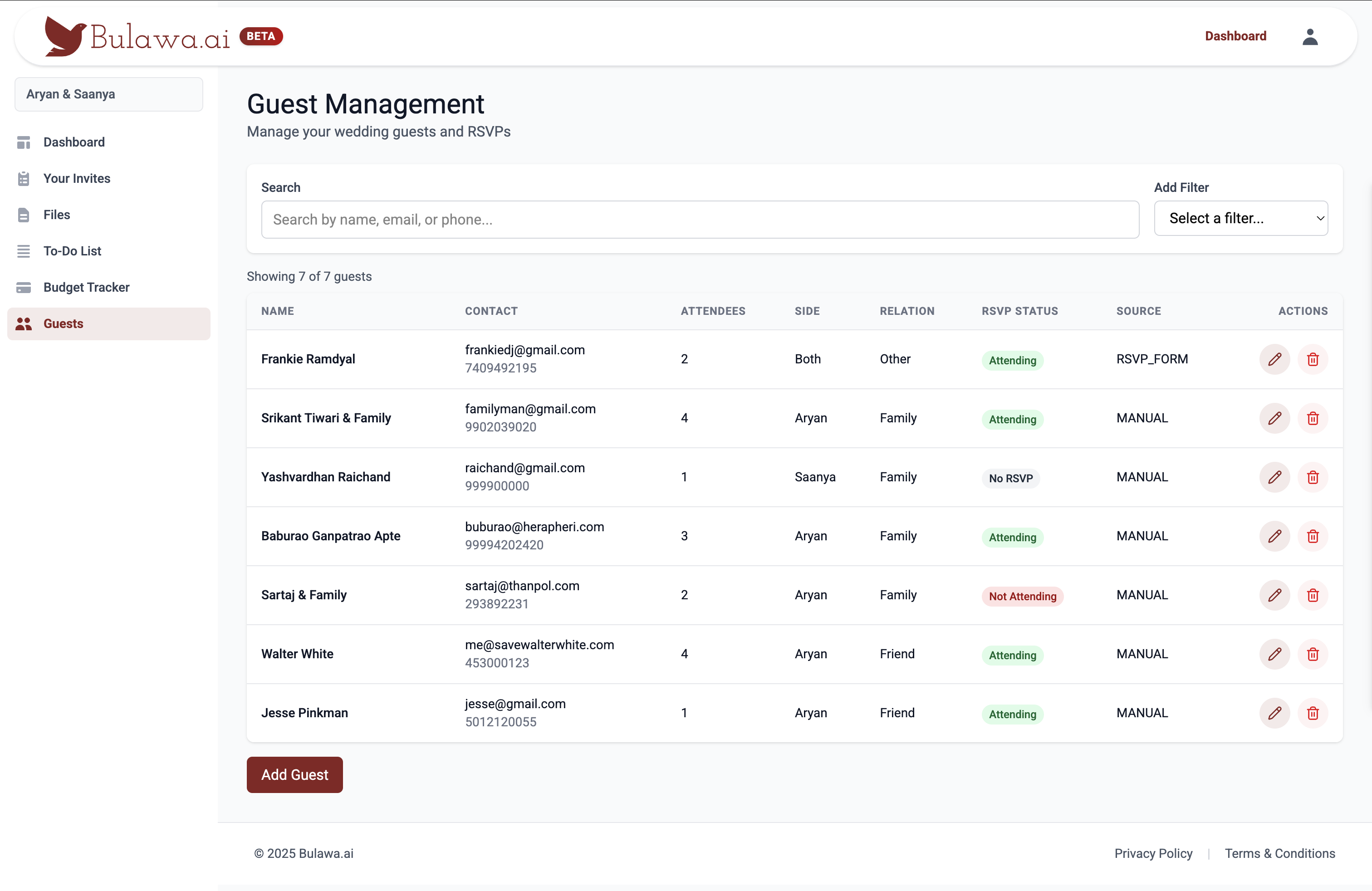The height and width of the screenshot is (891, 1372).
Task: Open the To-Do List sidebar item
Action: point(72,251)
